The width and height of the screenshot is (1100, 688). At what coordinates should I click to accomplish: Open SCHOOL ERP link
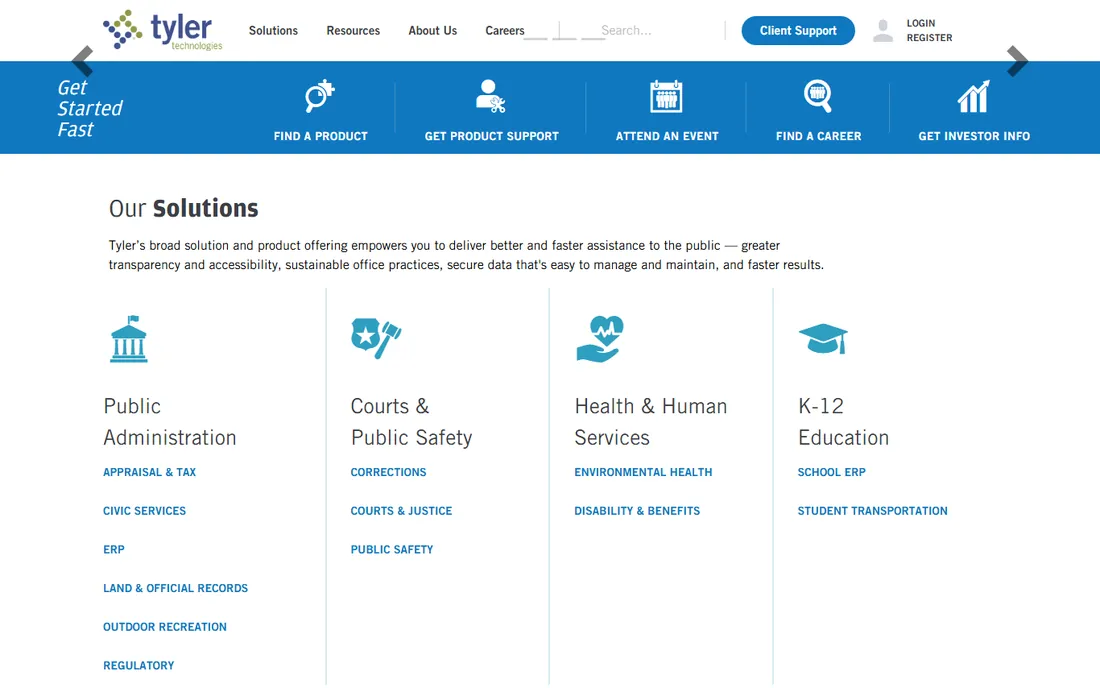831,472
